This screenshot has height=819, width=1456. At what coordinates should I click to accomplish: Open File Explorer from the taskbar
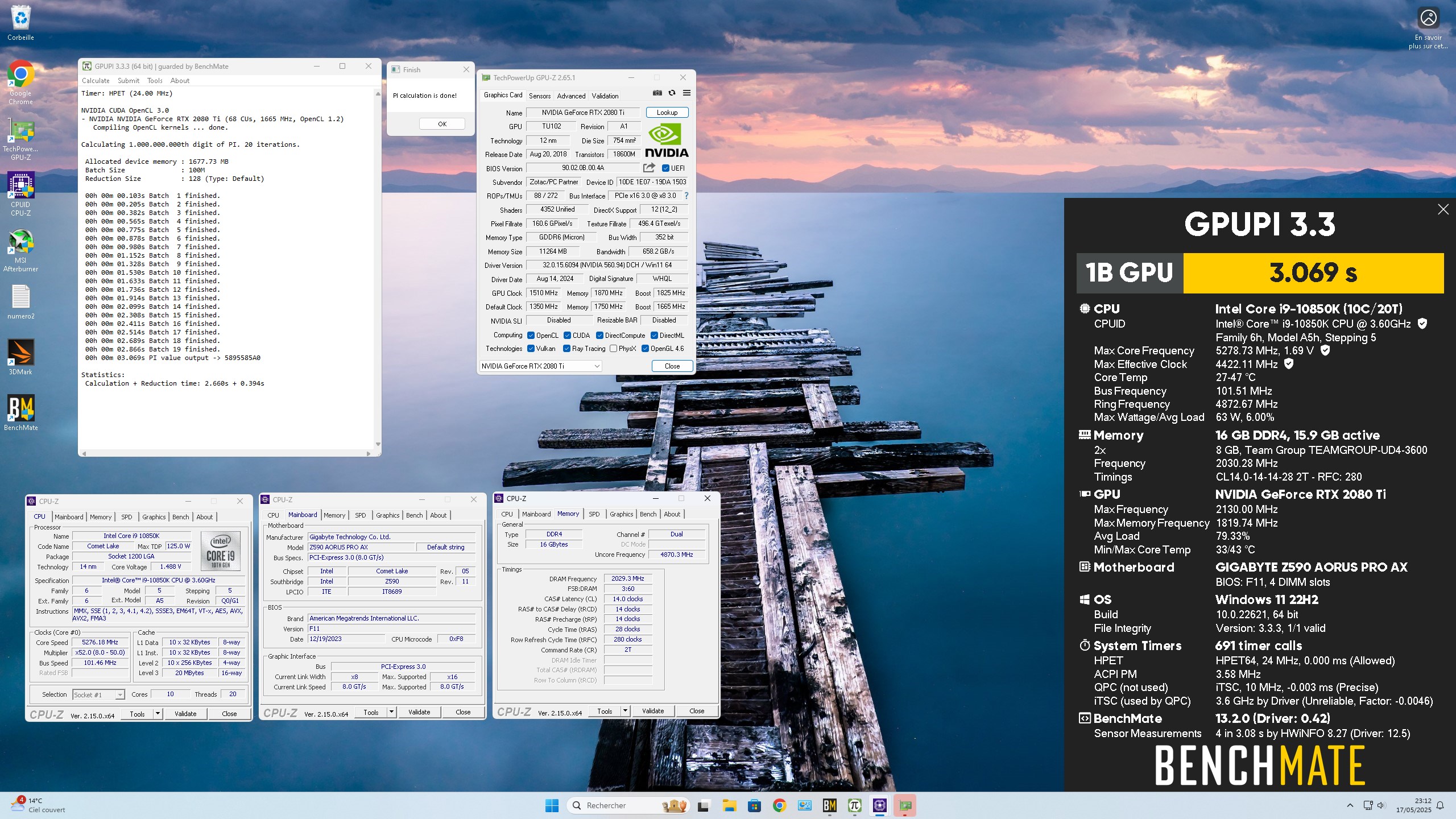point(729,805)
